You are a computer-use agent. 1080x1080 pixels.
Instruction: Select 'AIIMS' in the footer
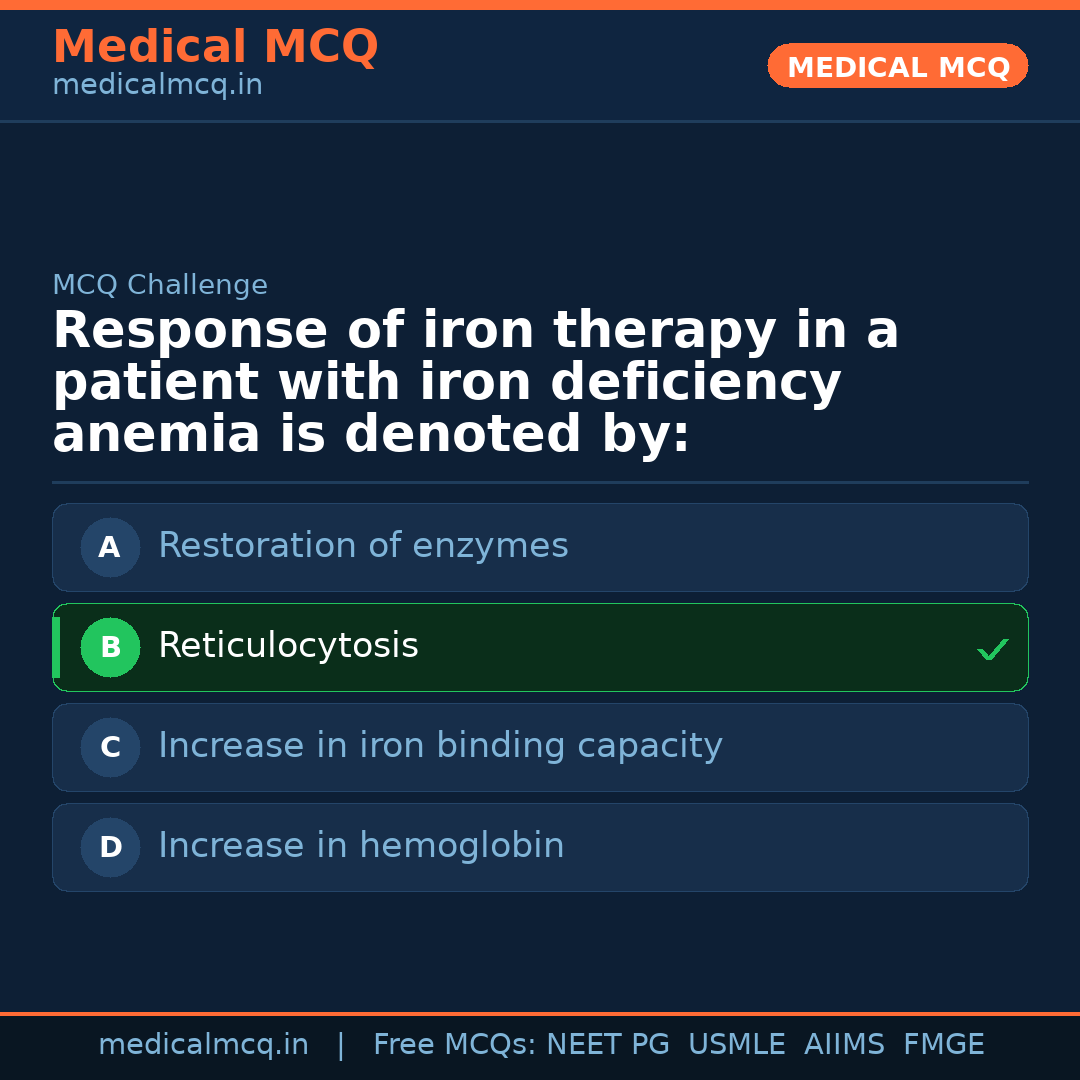[844, 1045]
